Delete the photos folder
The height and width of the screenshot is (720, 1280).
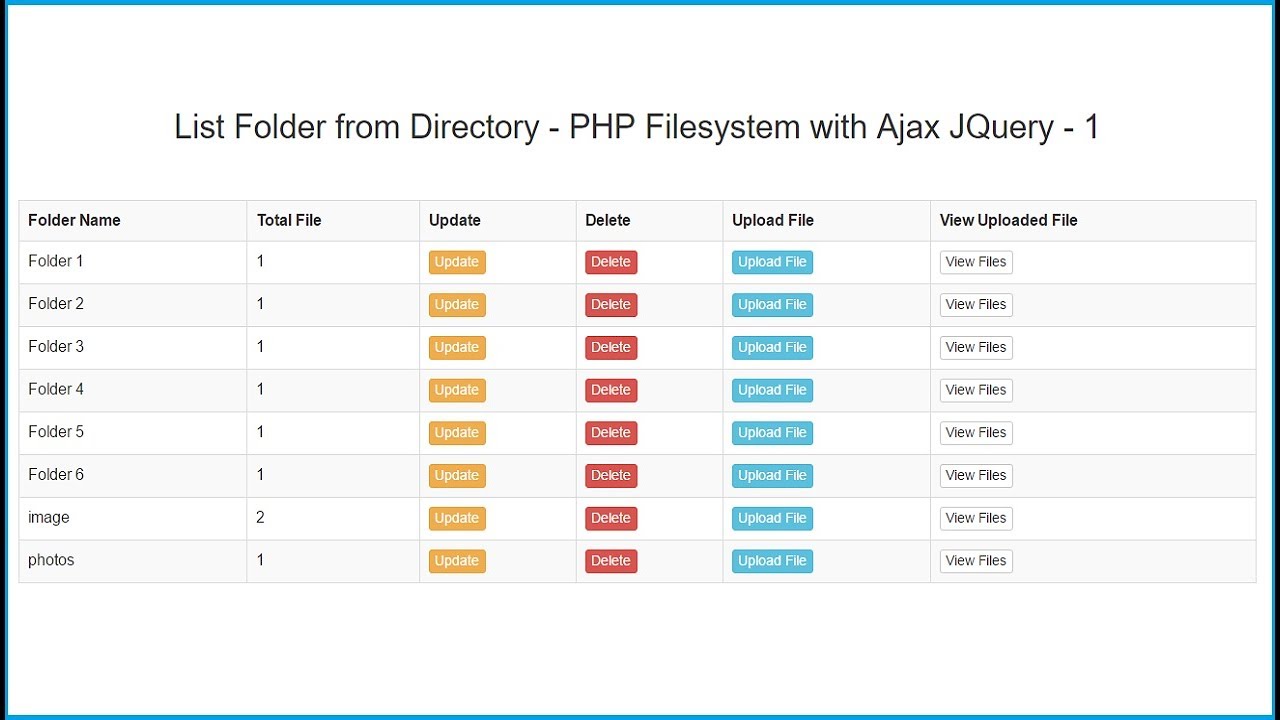point(610,561)
